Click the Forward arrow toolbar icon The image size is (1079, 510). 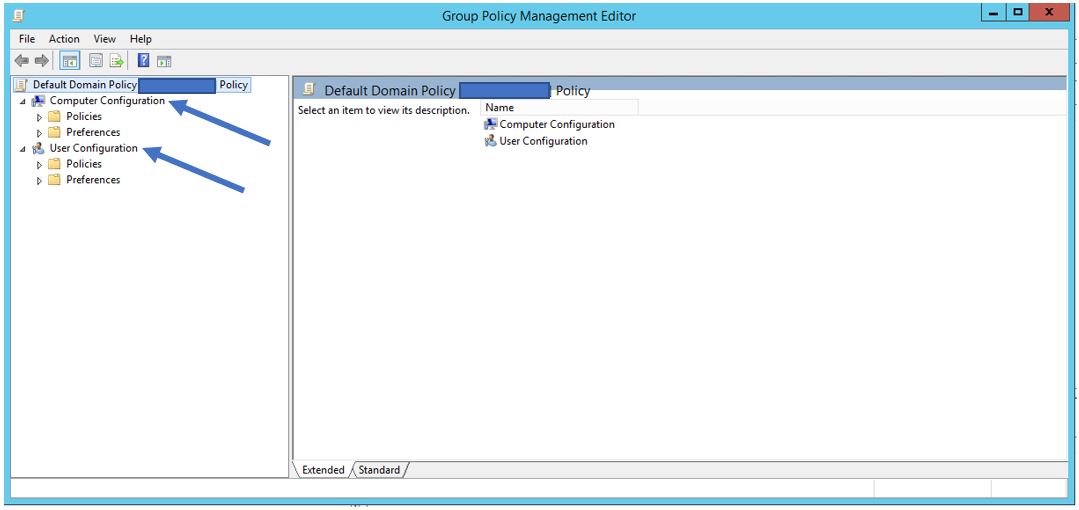click(41, 61)
